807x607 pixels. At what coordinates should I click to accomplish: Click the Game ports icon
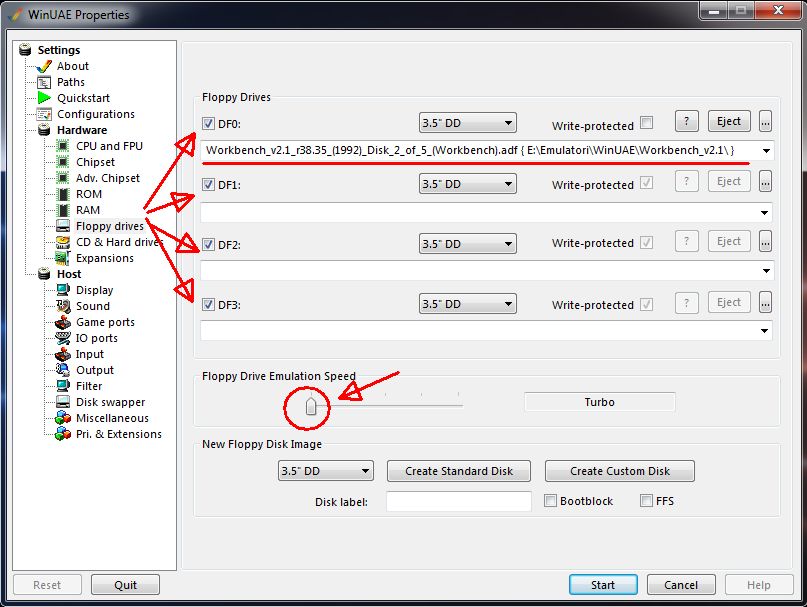(x=63, y=322)
